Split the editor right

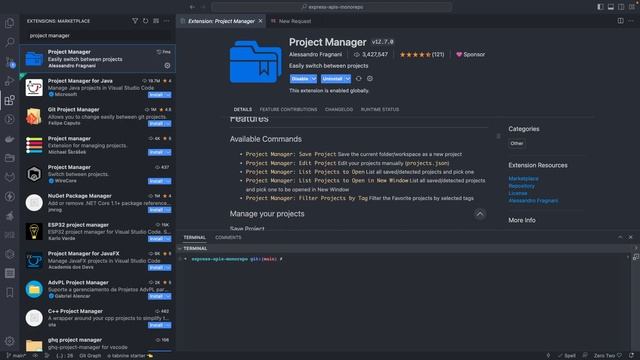[x=620, y=21]
